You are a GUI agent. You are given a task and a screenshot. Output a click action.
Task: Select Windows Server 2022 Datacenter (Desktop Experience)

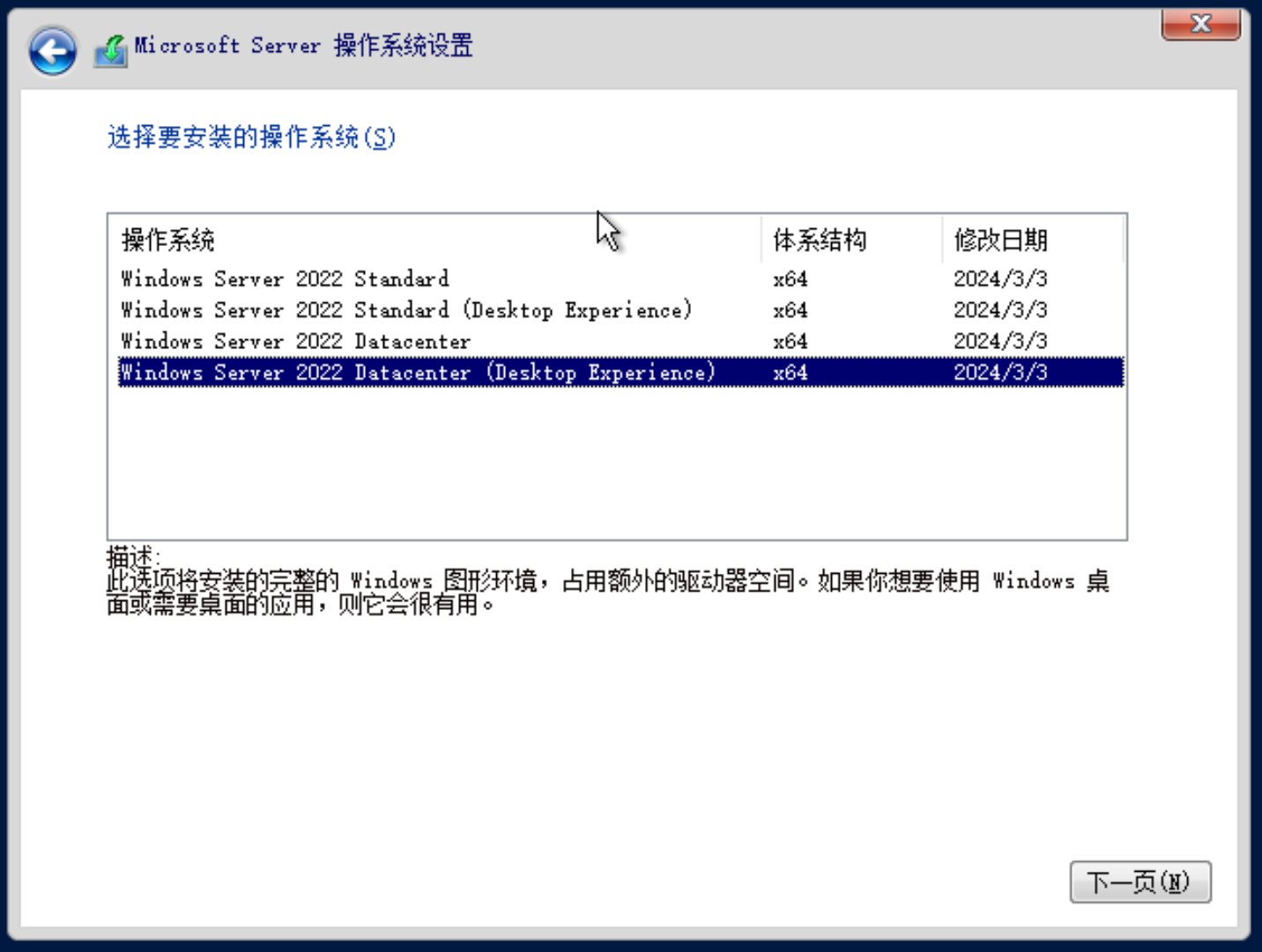621,372
